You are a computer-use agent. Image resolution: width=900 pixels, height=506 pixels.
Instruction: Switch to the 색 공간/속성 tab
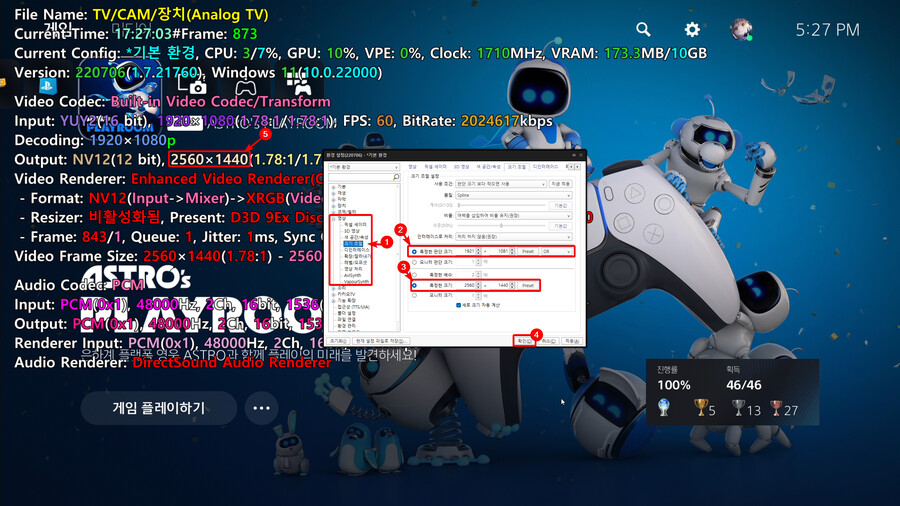pyautogui.click(x=488, y=166)
